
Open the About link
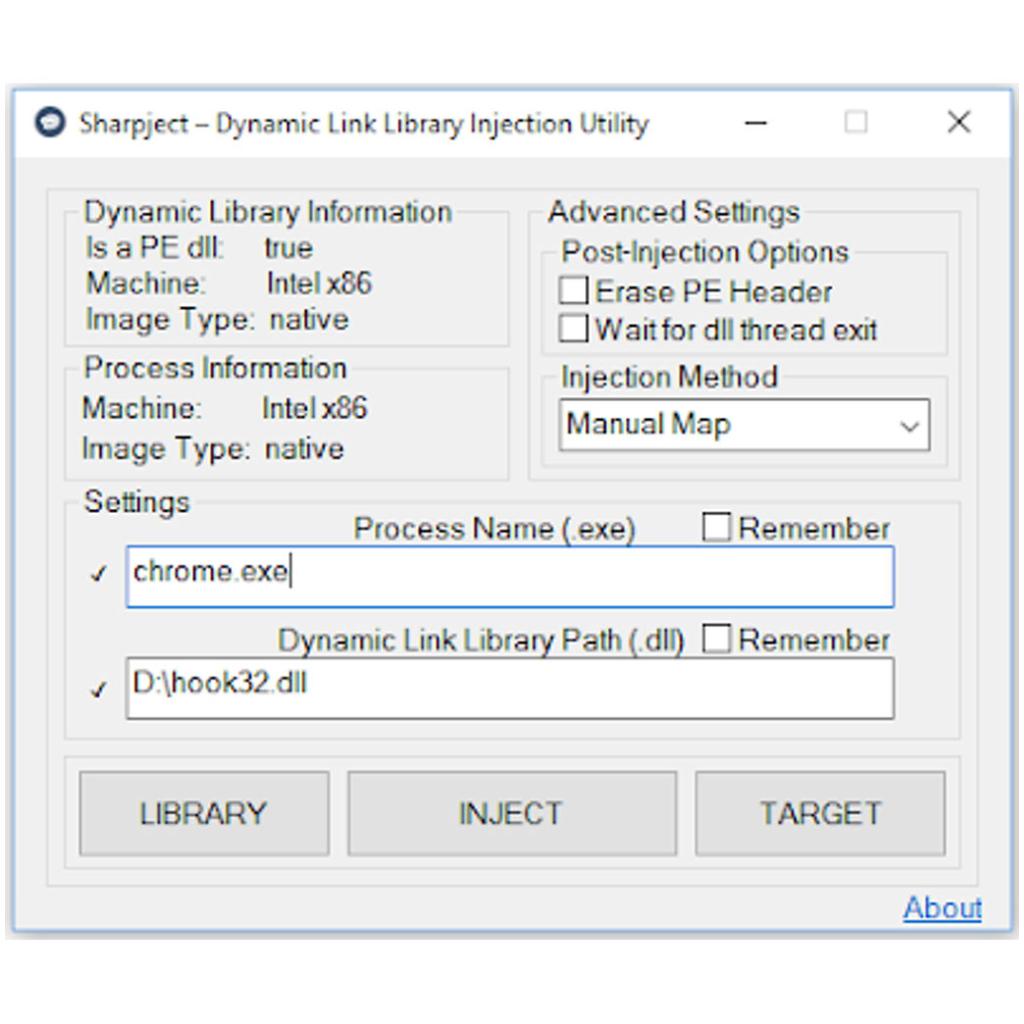(x=942, y=908)
